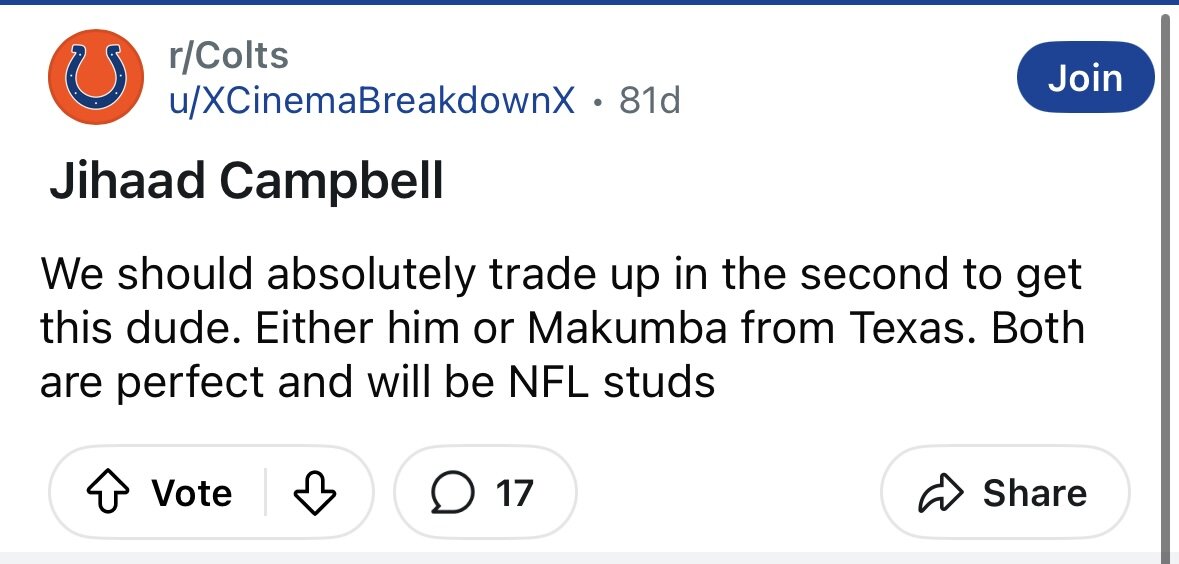Downvote the Jihaad Campbell post
Image resolution: width=1179 pixels, height=564 pixels.
[314, 493]
